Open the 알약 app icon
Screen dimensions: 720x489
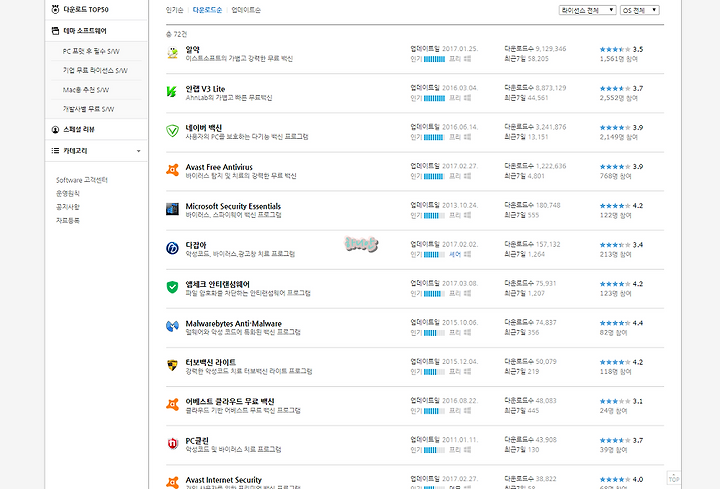pyautogui.click(x=173, y=53)
